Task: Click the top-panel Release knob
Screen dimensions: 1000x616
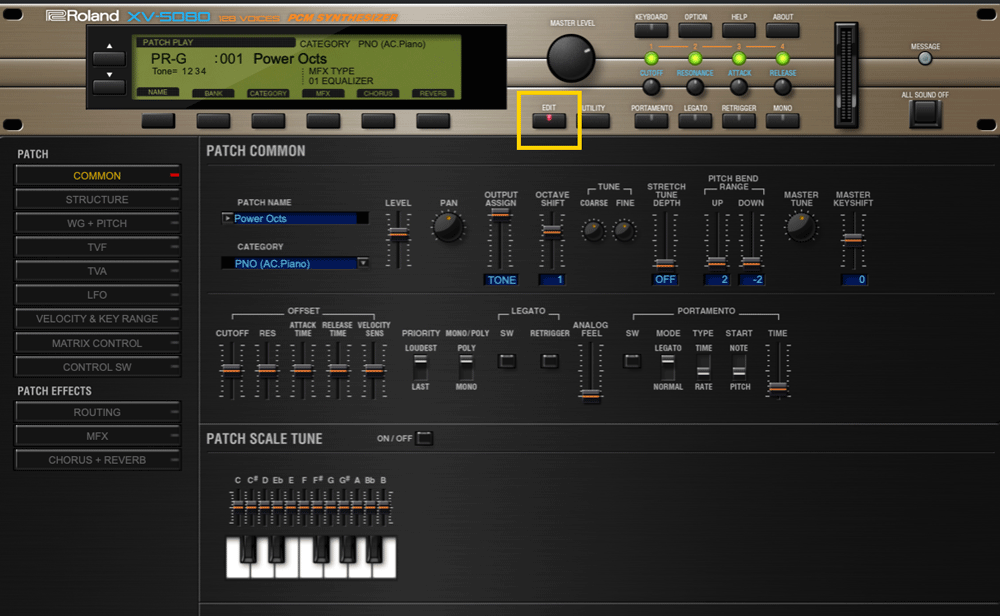Action: coord(783,87)
